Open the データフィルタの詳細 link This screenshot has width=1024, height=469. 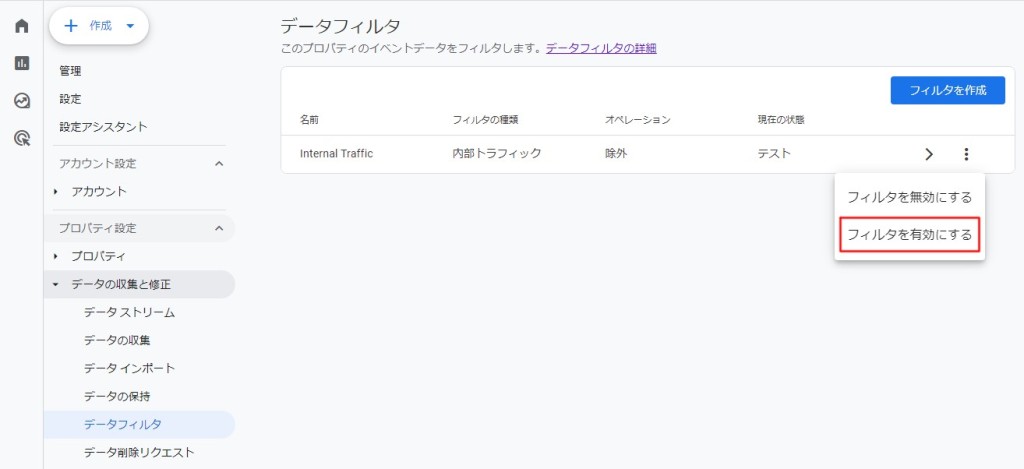pyautogui.click(x=601, y=48)
